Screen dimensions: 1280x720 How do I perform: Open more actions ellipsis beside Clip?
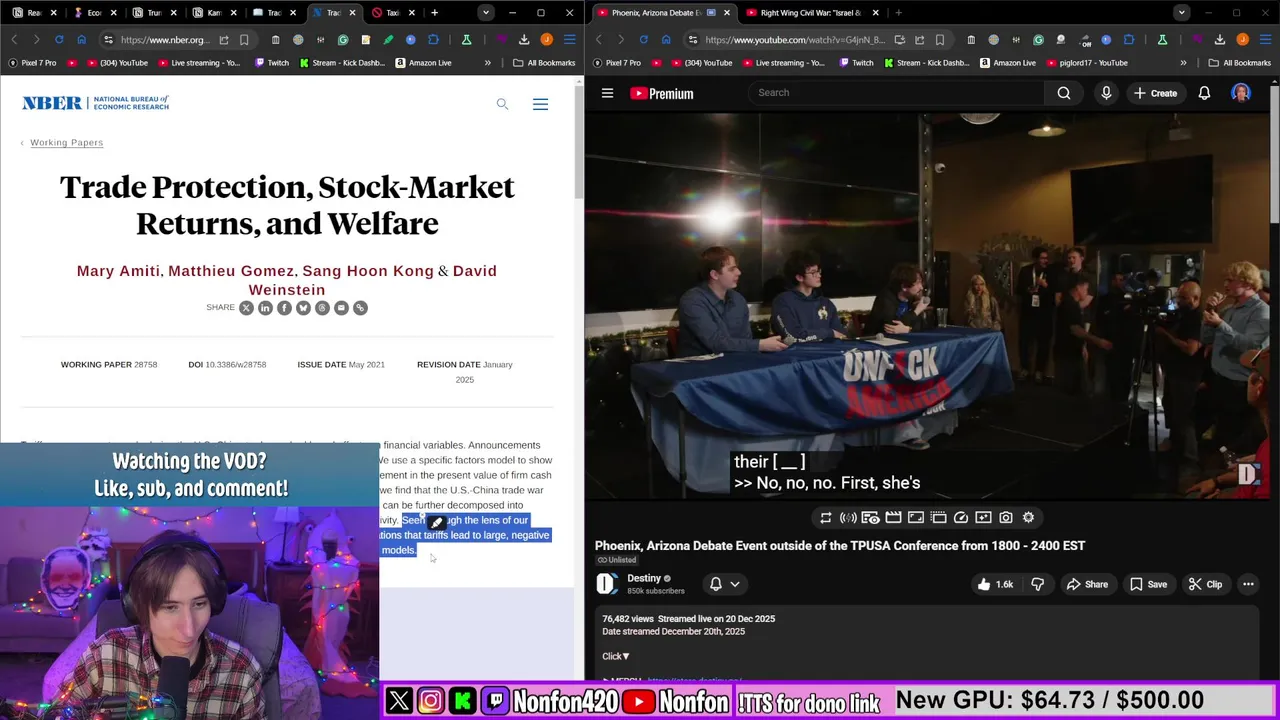(1248, 584)
